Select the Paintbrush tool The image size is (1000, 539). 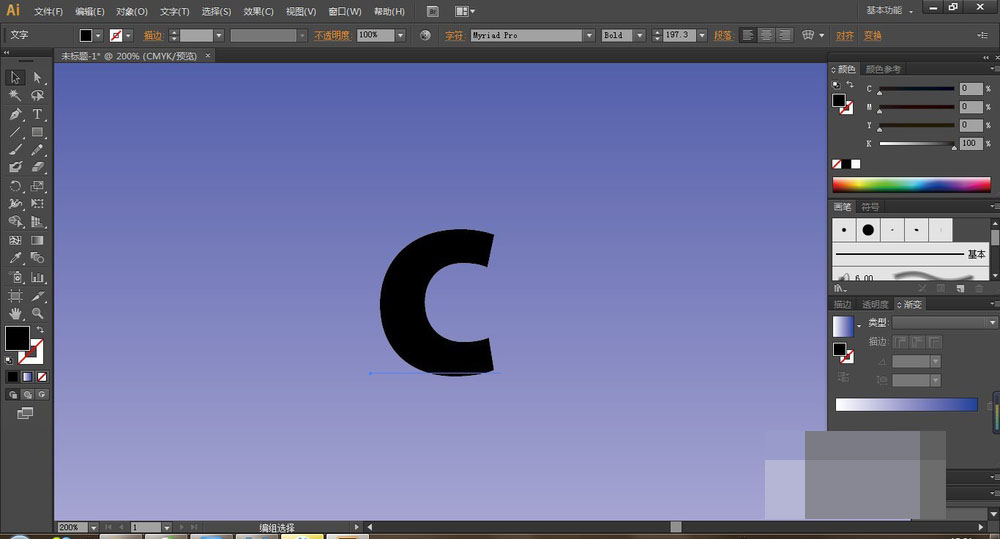click(15, 149)
